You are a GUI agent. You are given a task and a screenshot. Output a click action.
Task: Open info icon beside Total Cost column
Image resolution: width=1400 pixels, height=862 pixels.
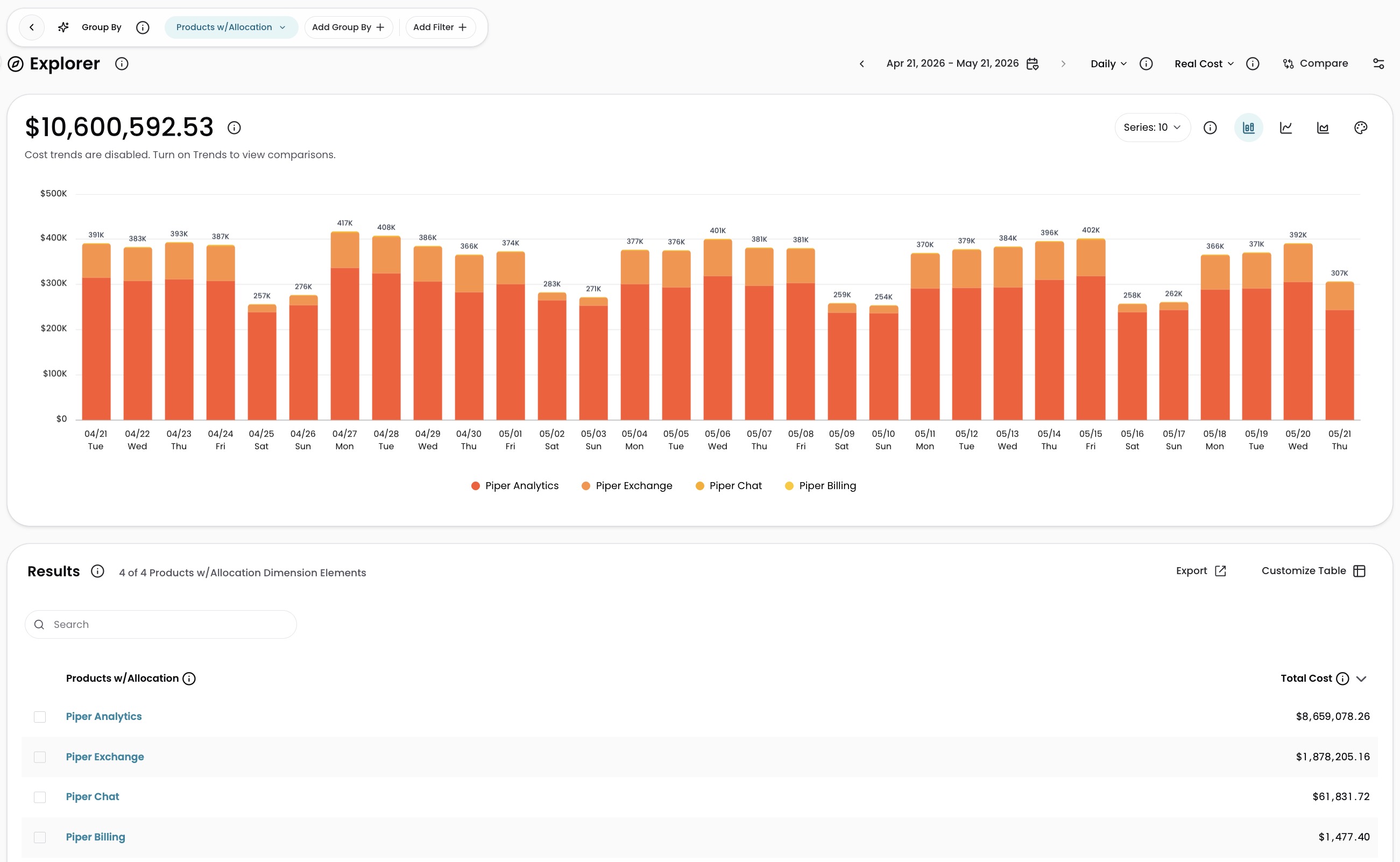click(1342, 679)
